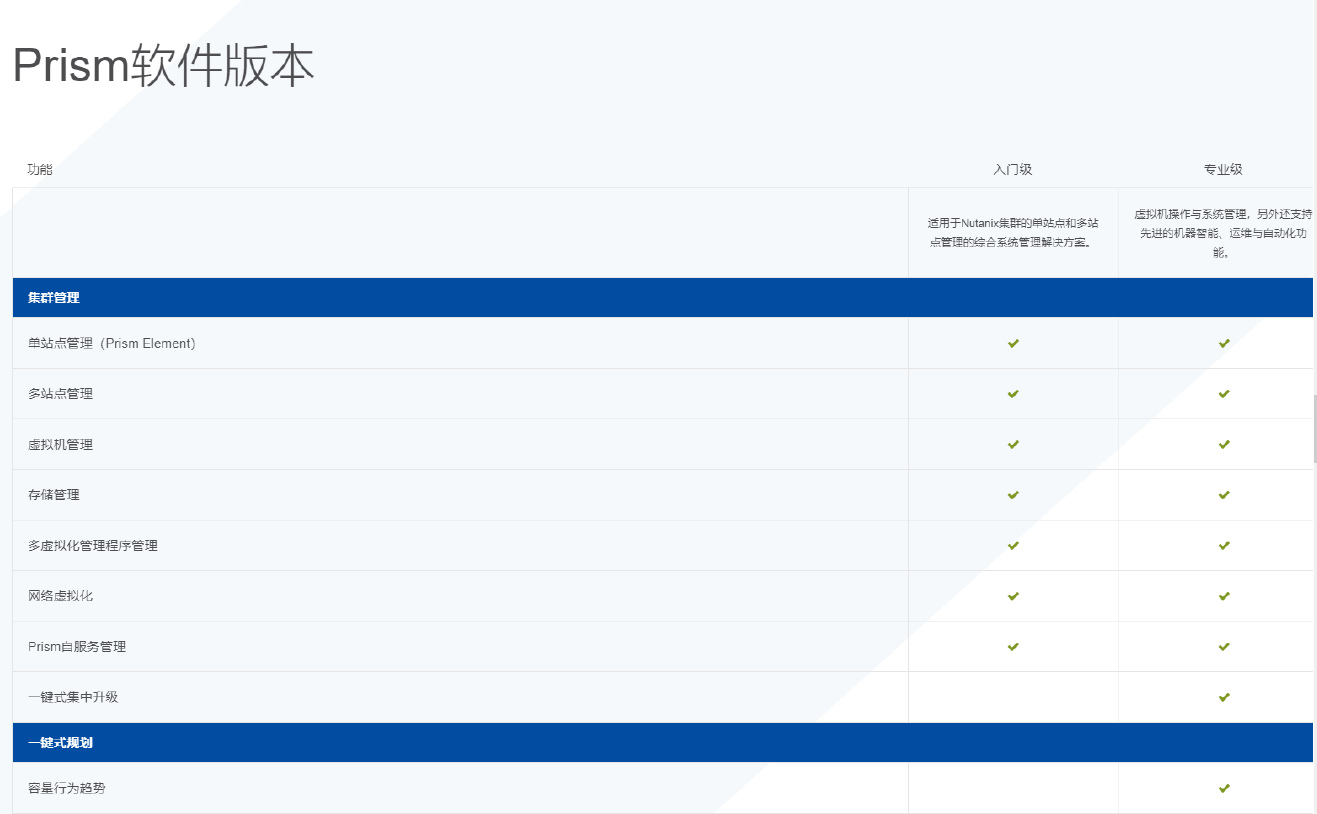The width and height of the screenshot is (1317, 814).
Task: Click the 存储管理 row label
Action: [54, 495]
